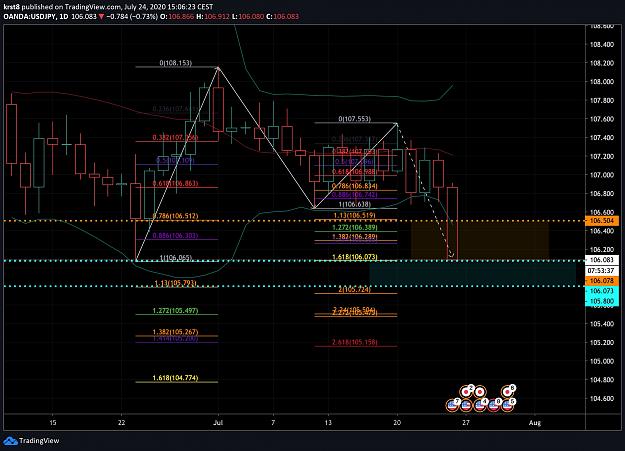Click the Japan economic event icon without a badge

point(480,392)
